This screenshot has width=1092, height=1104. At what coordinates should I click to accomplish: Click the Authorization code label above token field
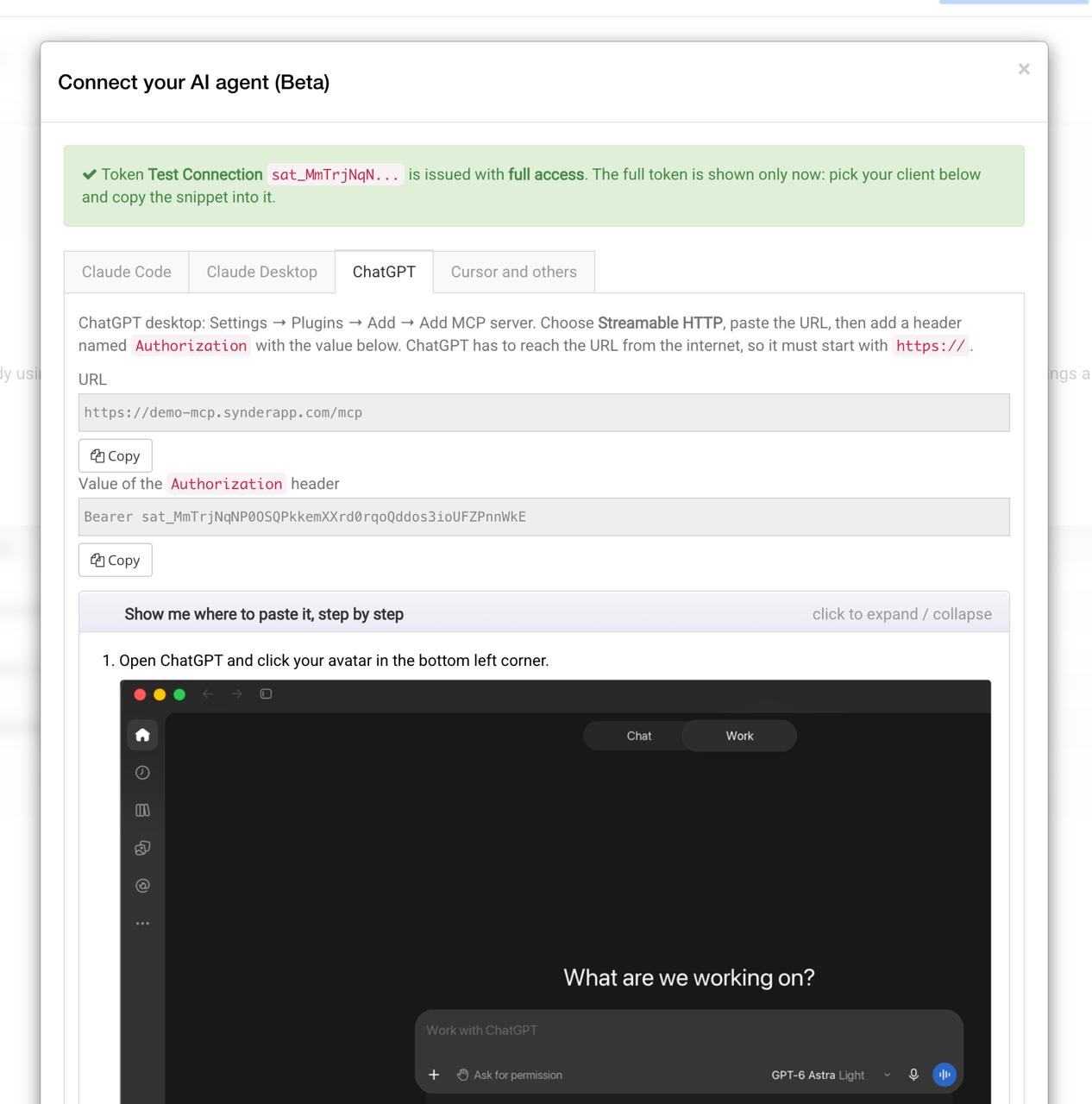tap(227, 484)
